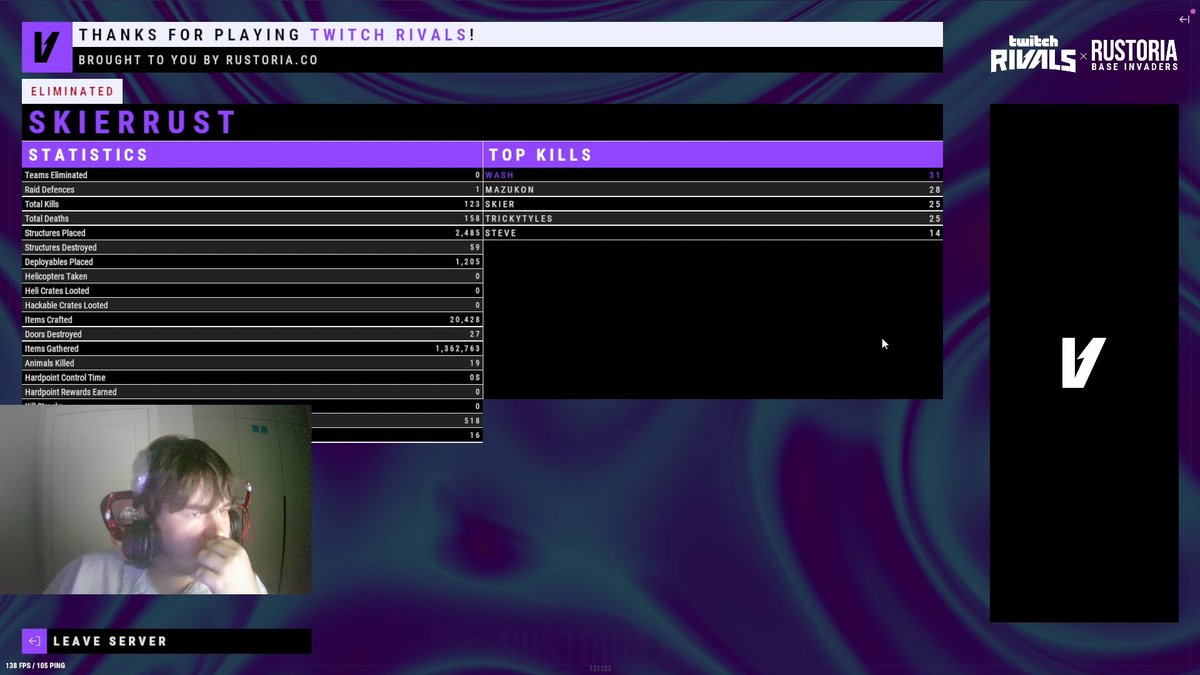1200x675 pixels.
Task: Select the Helicopters Taken row
Action: [252, 276]
